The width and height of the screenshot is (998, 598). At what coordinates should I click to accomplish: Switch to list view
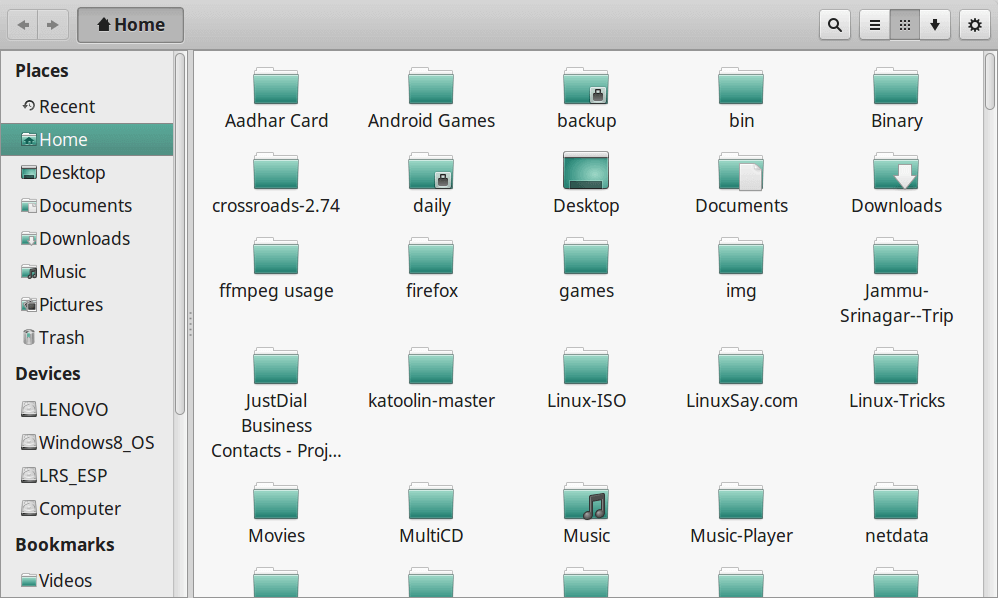pyautogui.click(x=875, y=25)
